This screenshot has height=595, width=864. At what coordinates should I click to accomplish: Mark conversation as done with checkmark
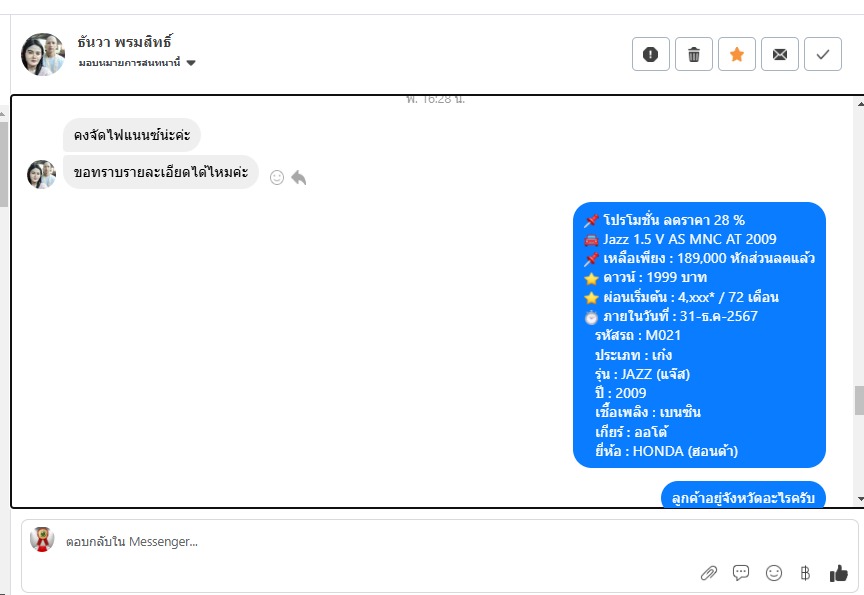tap(823, 54)
